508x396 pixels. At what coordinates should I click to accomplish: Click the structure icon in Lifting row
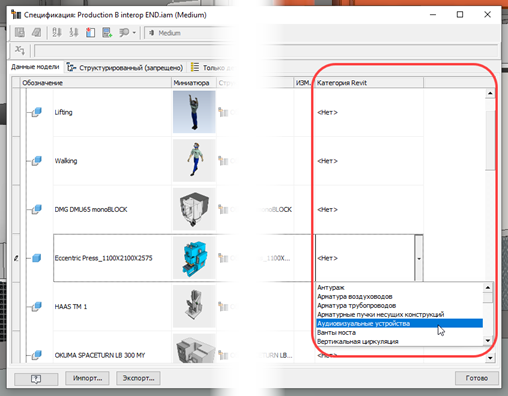tap(223, 112)
